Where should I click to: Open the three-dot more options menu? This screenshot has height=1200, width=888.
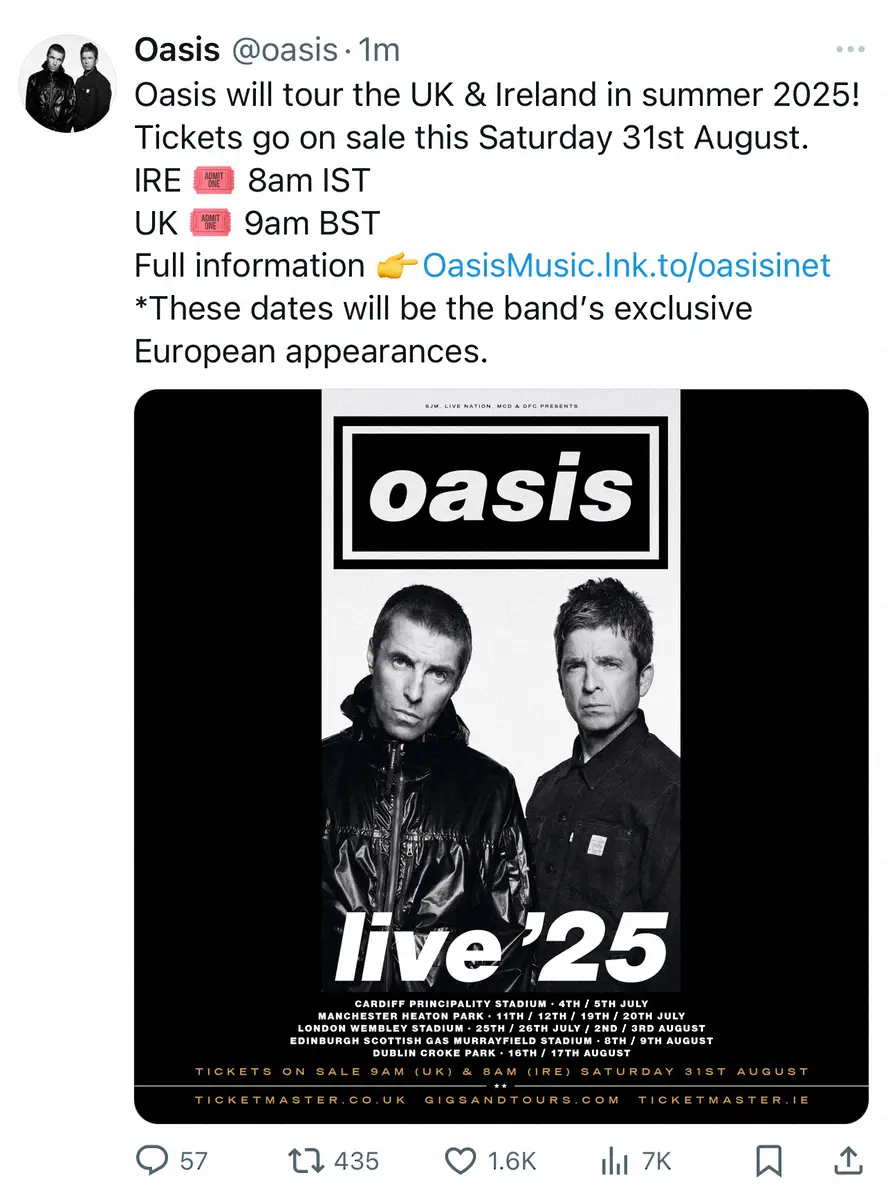852,50
